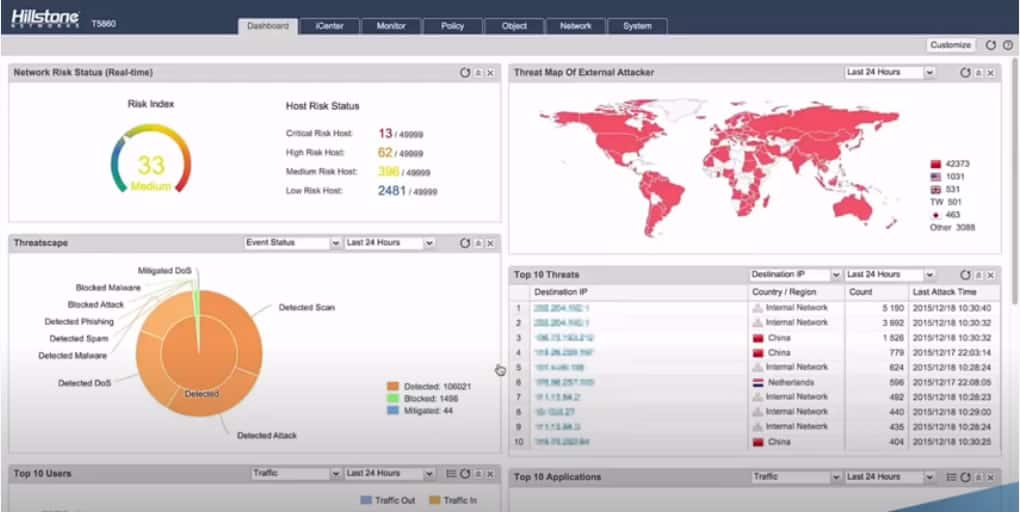Screen dimensions: 1020x512
Task: Toggle the green Blocked legend swatch
Action: coord(392,399)
